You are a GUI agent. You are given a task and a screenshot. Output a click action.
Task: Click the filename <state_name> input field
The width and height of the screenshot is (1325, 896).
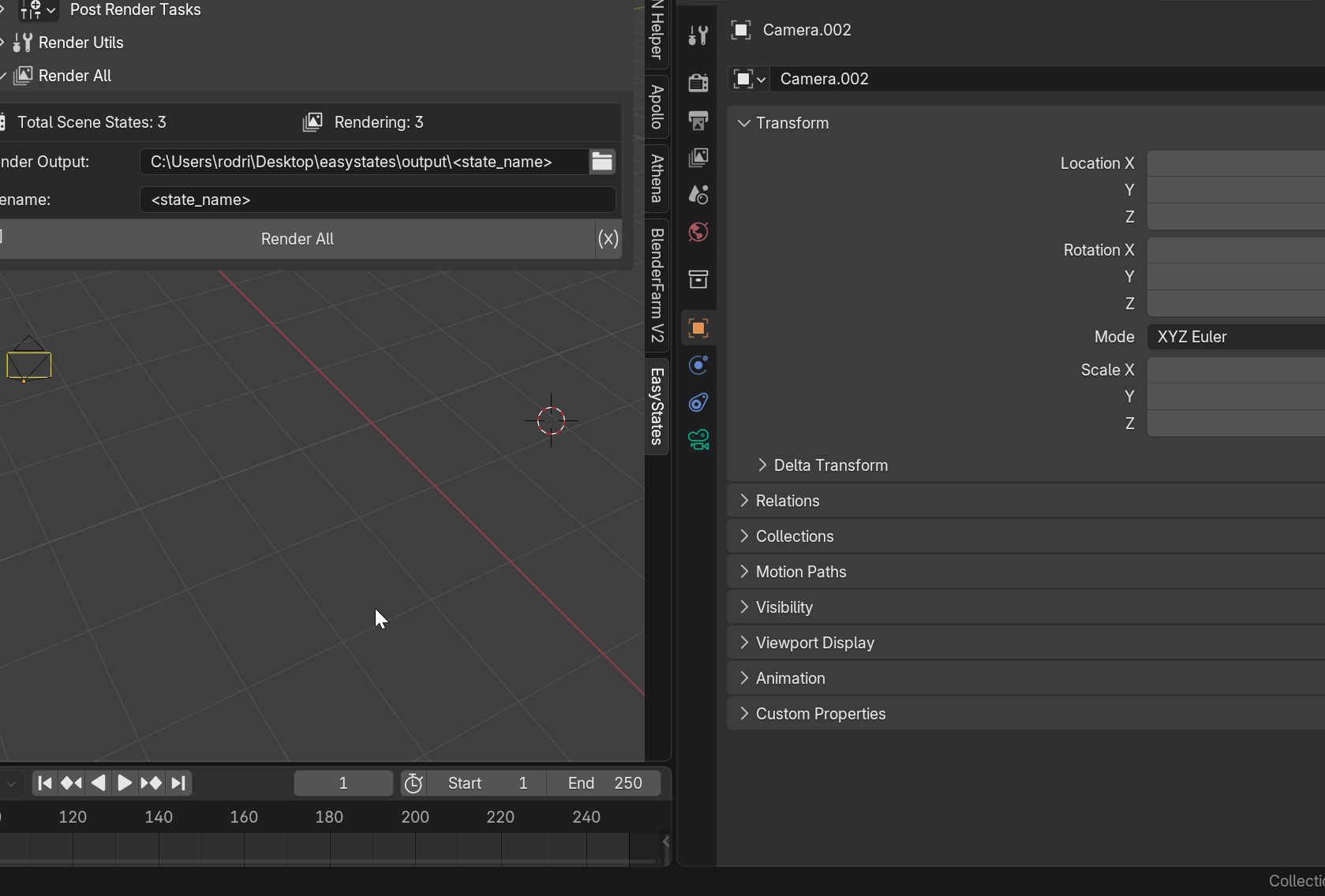[377, 200]
